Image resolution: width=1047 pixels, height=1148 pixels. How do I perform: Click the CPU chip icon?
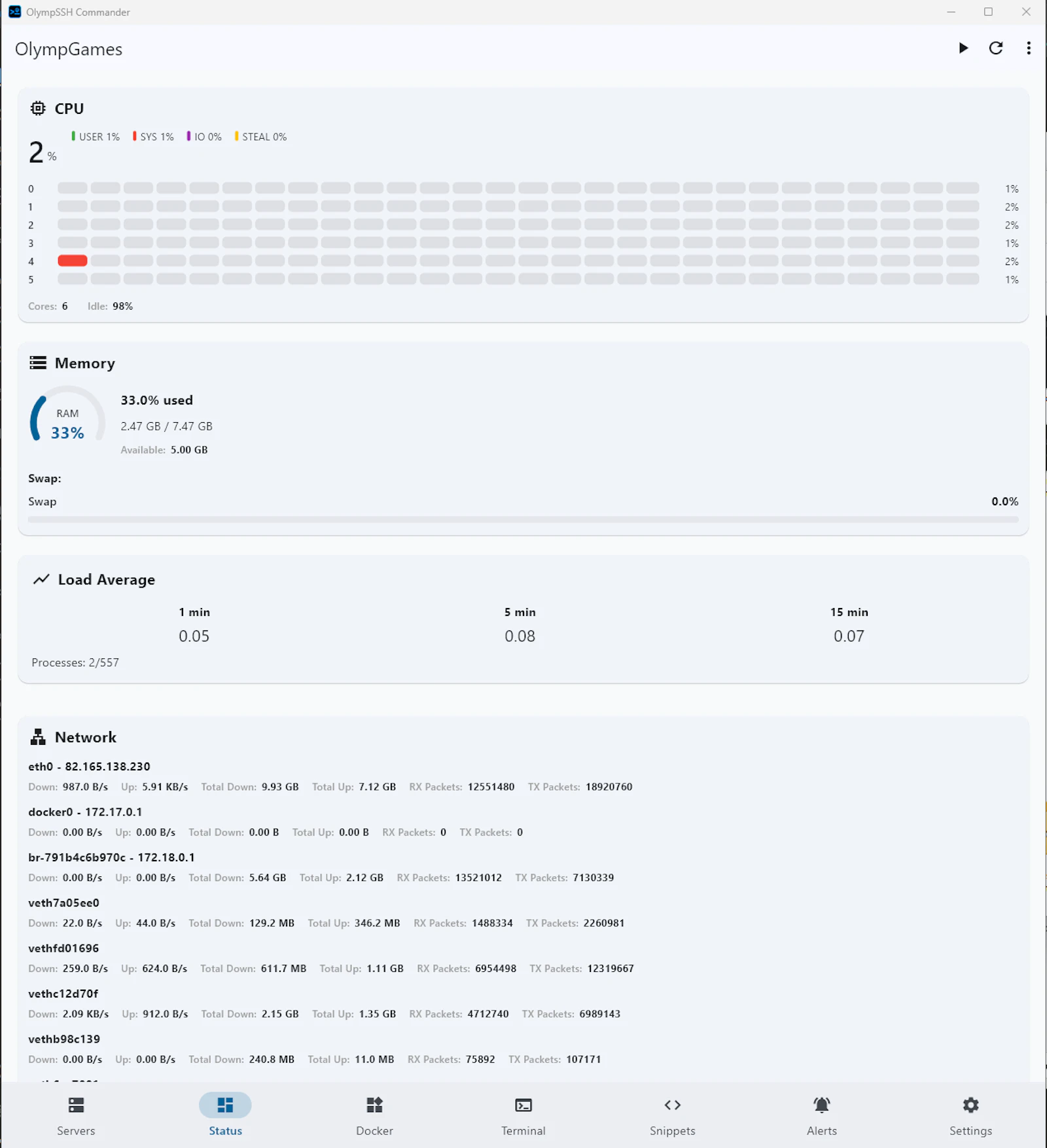pyautogui.click(x=38, y=108)
